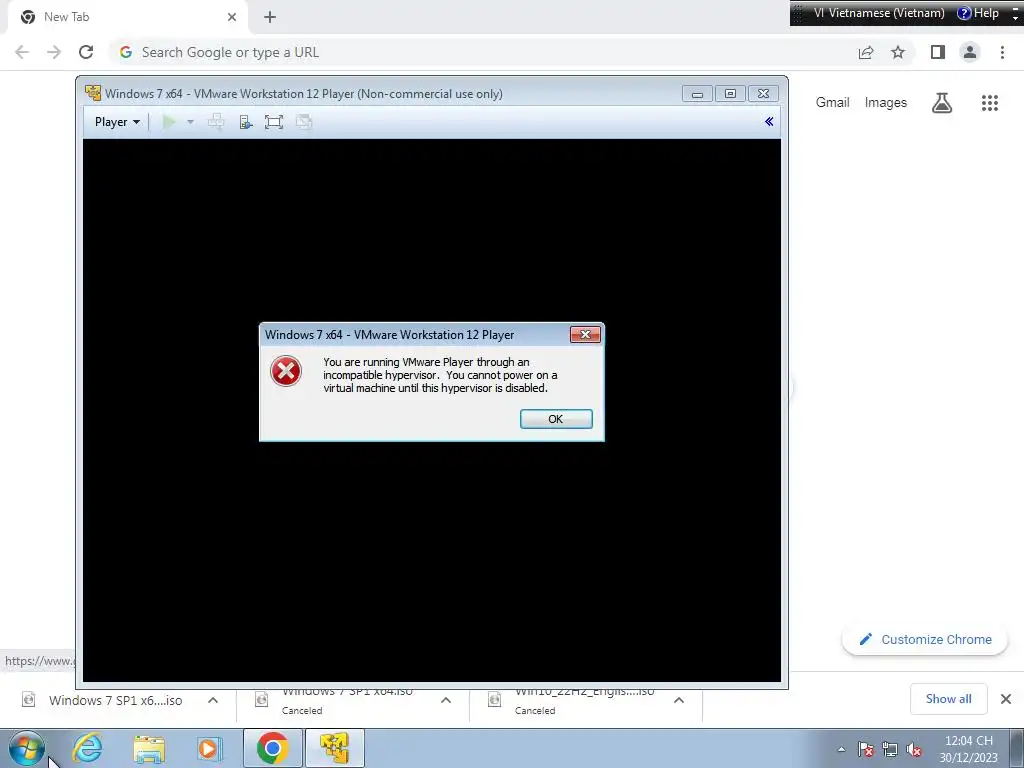This screenshot has width=1024, height=768.
Task: Close the New Tab tab
Action: (231, 17)
